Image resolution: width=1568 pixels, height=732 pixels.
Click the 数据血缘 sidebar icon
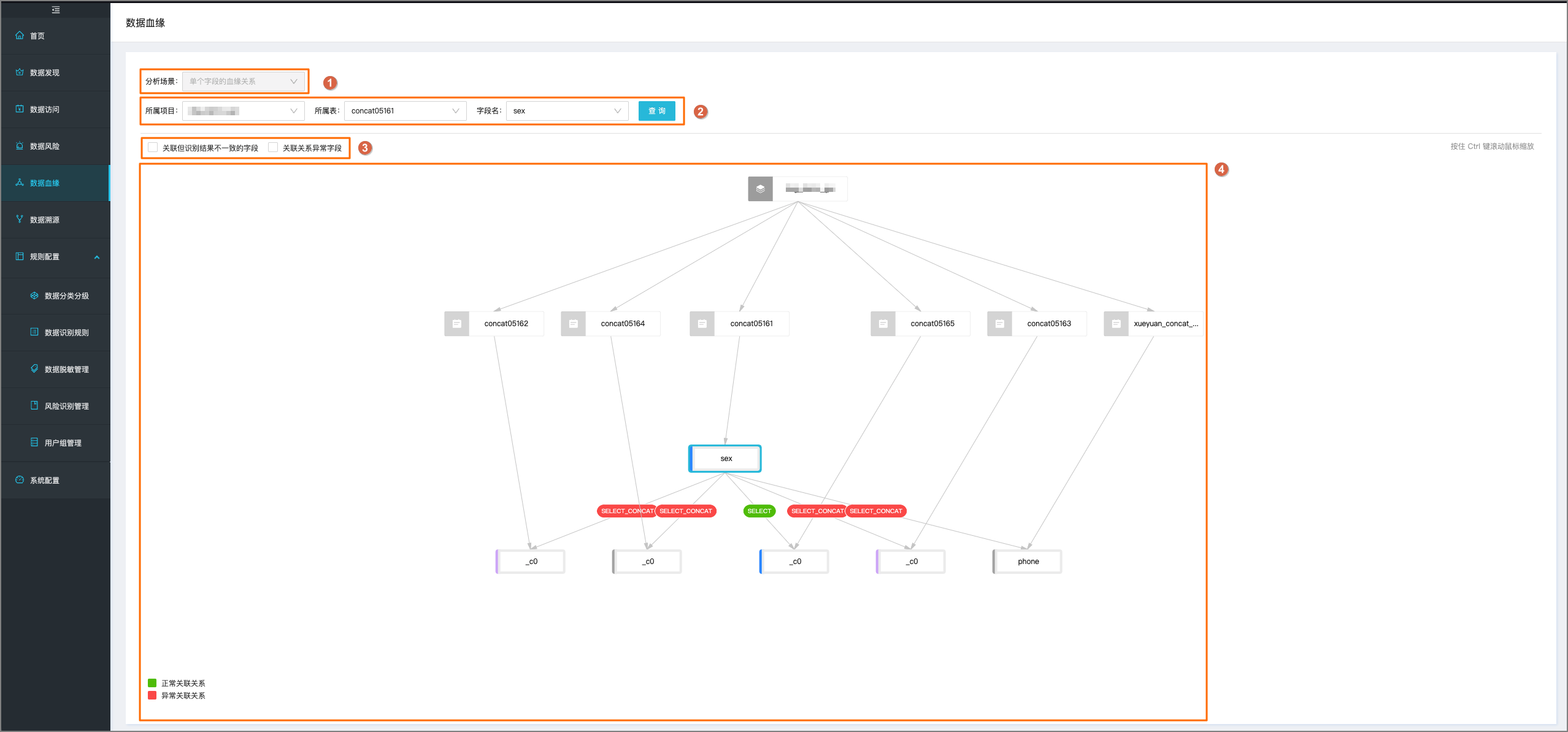tap(20, 183)
